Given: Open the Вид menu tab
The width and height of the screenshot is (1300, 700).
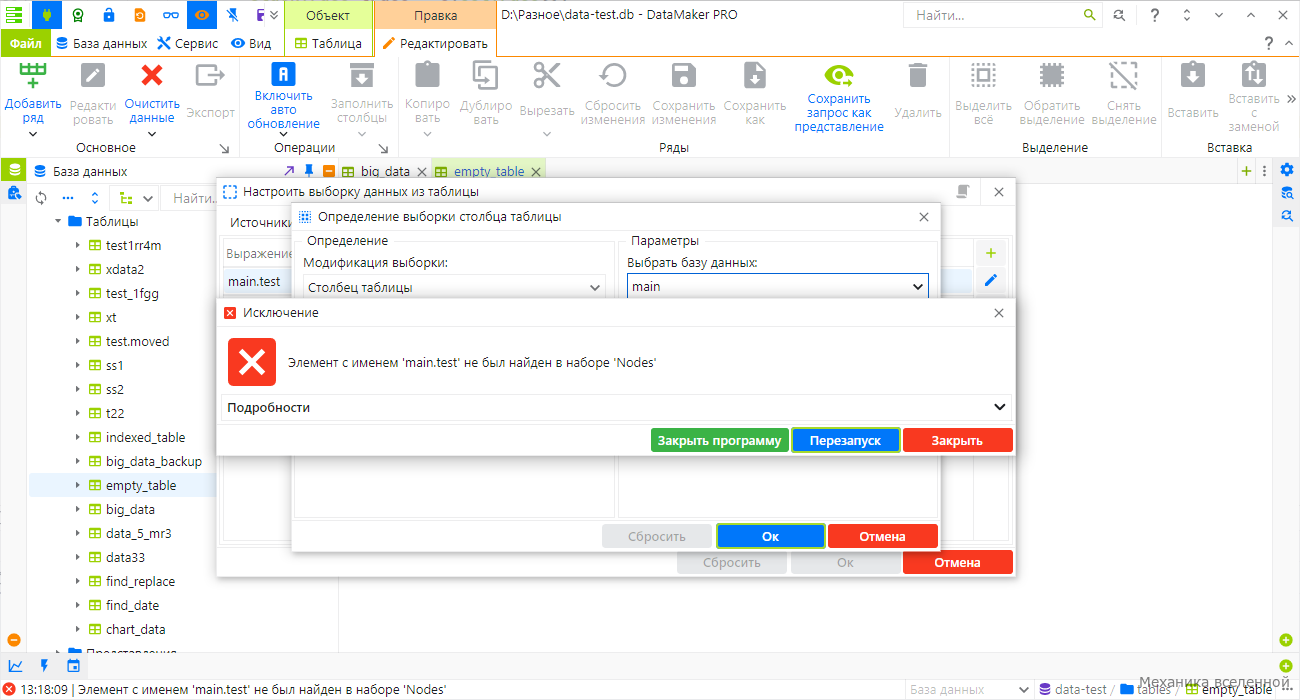Looking at the screenshot, I should pos(251,43).
